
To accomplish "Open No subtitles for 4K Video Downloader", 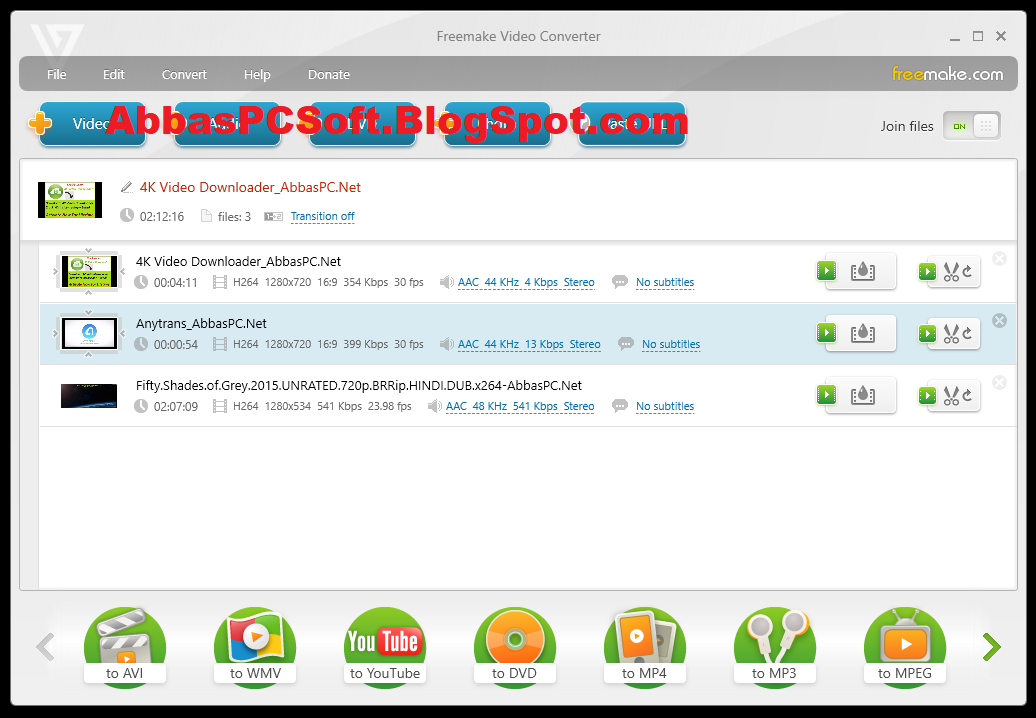I will pos(665,282).
